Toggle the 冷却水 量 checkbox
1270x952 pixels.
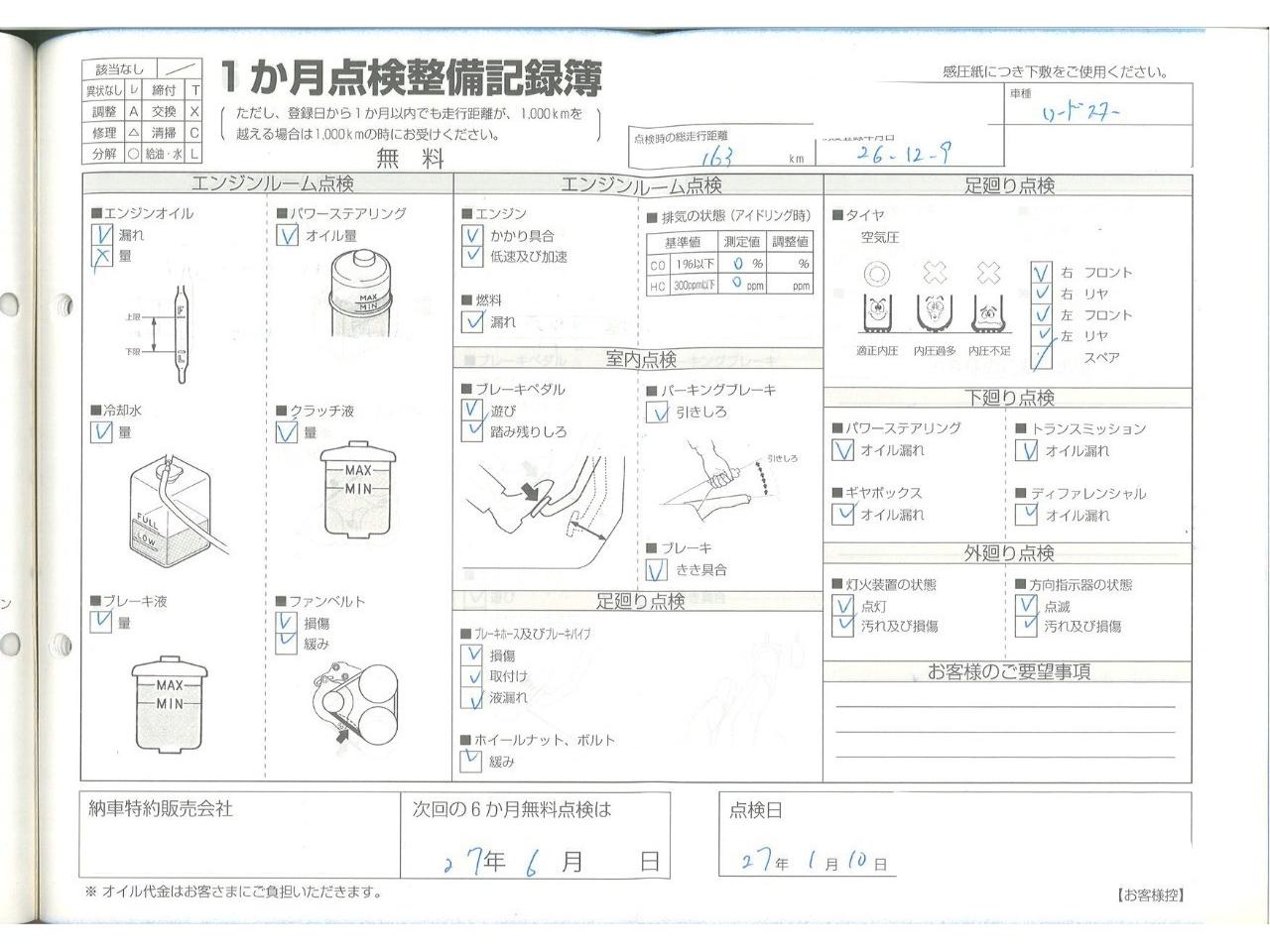pyautogui.click(x=101, y=432)
